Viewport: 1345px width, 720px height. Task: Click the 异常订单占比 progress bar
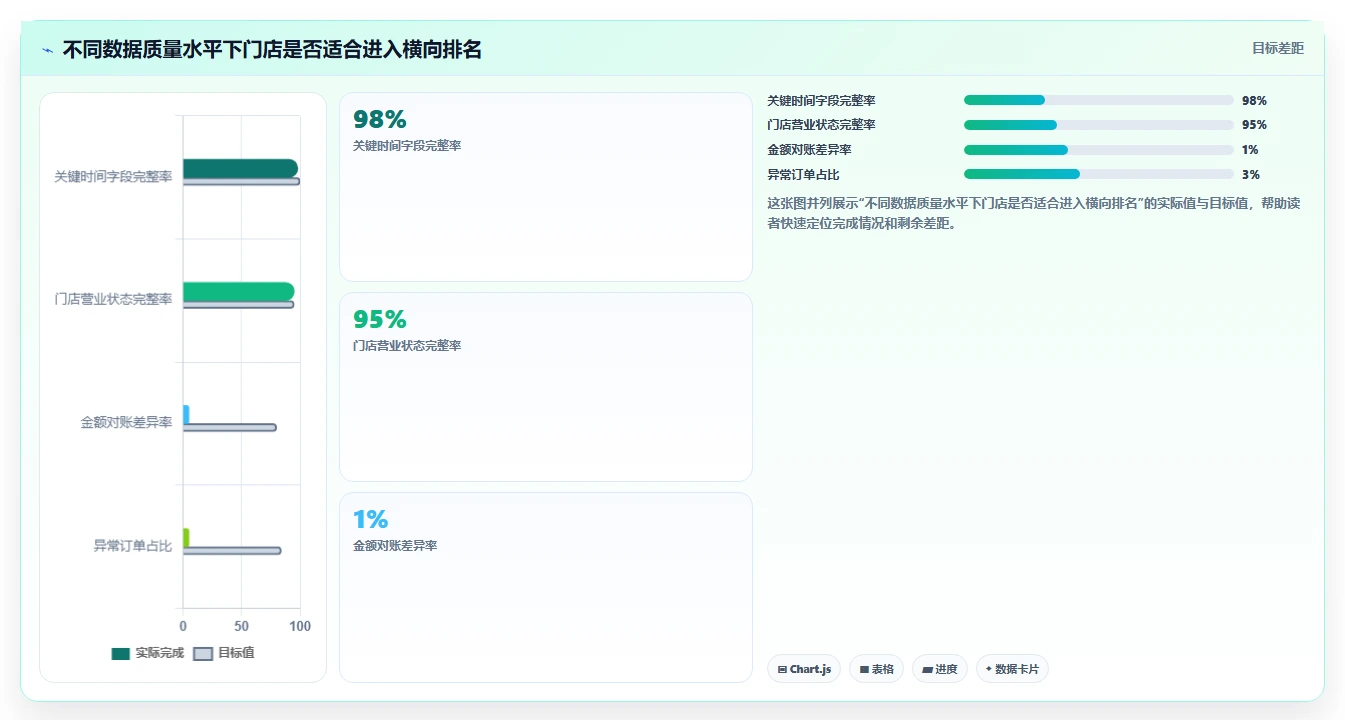pos(1098,174)
